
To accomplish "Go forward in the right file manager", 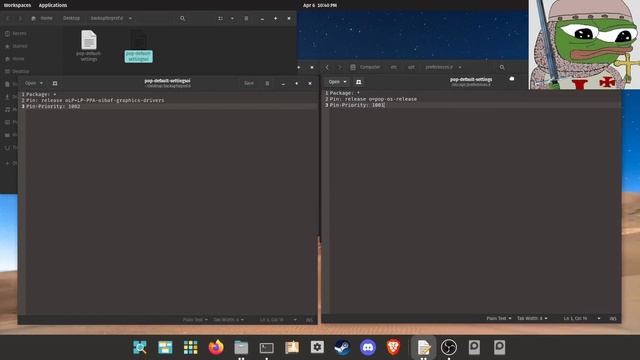I will [339, 67].
